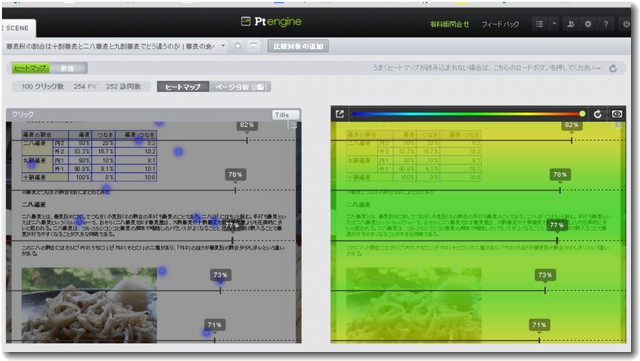
Task: Click the 78% scroll reach marker in click panel
Action: (x=235, y=174)
